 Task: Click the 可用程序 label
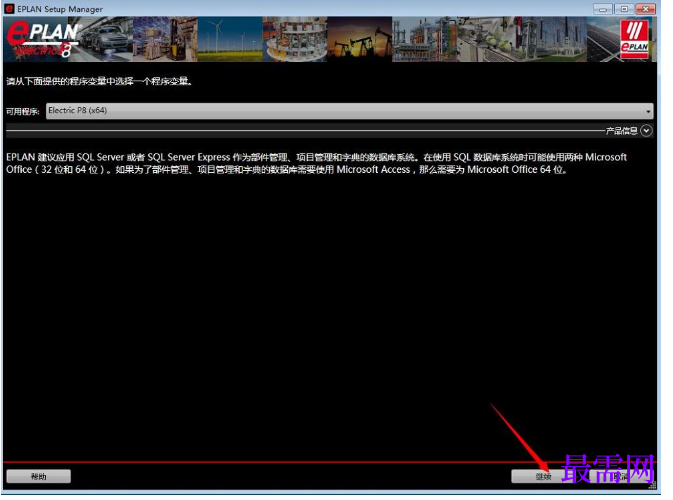coord(23,113)
